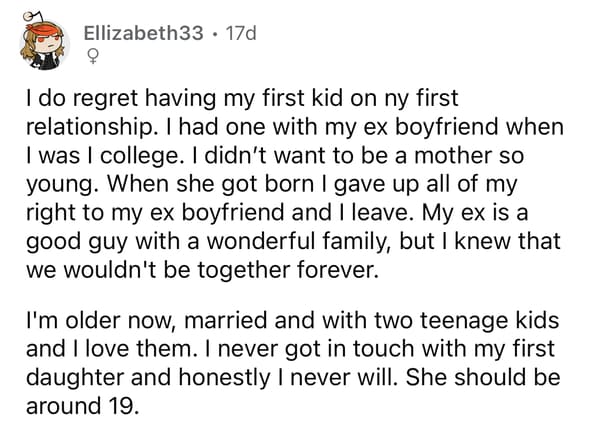Click the antenna on the Snoo avatar

pyautogui.click(x=31, y=17)
